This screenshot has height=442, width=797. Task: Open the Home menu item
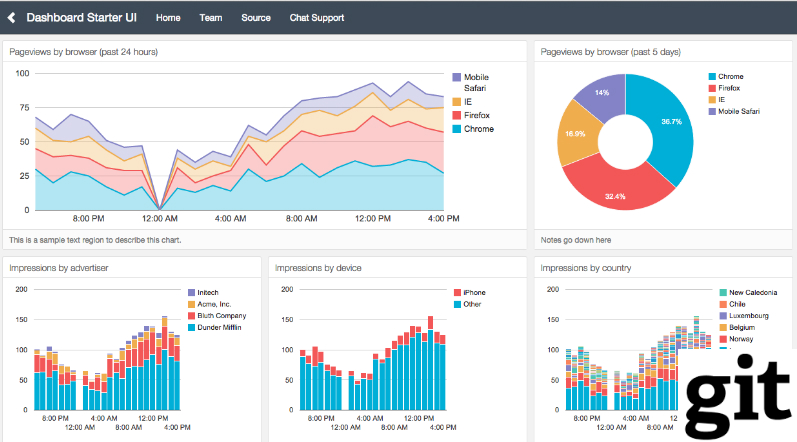click(168, 18)
